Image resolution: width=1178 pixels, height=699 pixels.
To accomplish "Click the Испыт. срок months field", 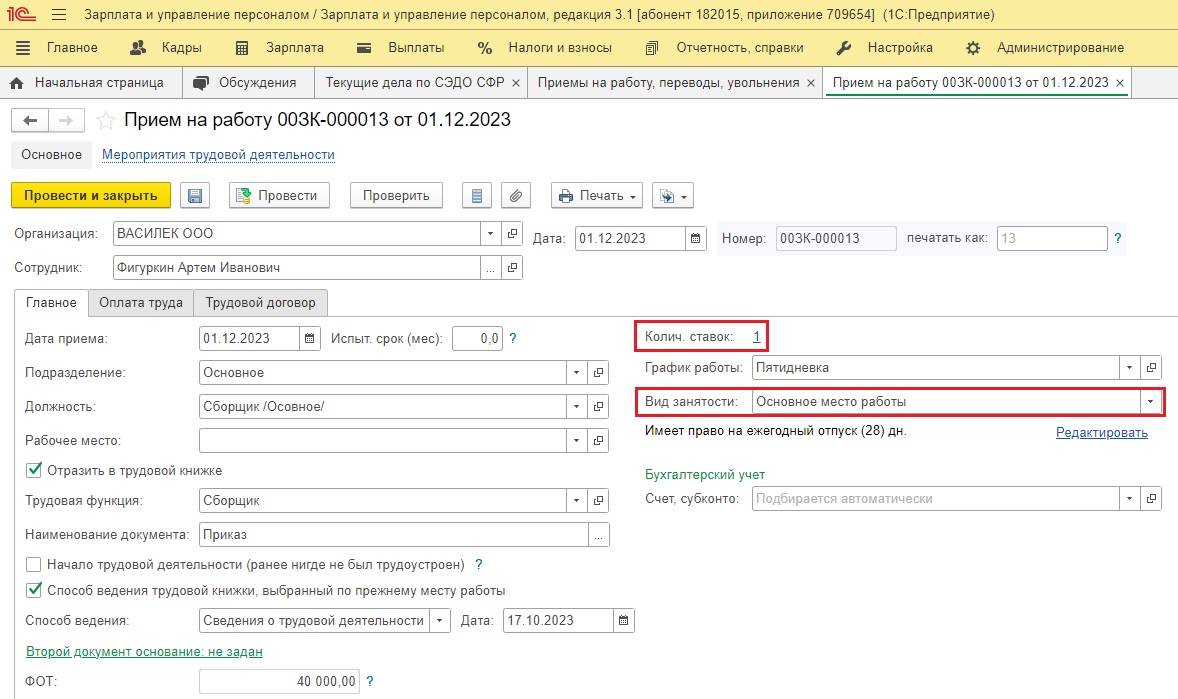I will pyautogui.click(x=477, y=338).
